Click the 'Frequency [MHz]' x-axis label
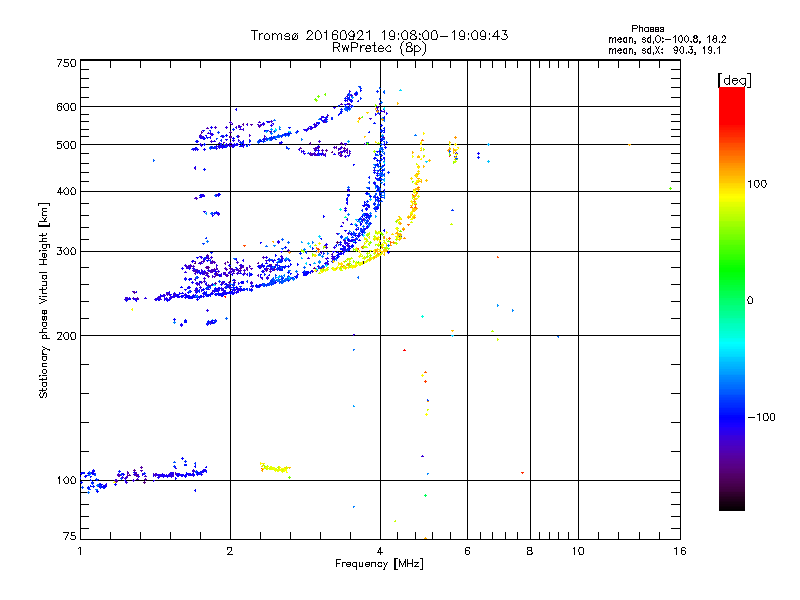This screenshot has width=800, height=600. pyautogui.click(x=379, y=564)
